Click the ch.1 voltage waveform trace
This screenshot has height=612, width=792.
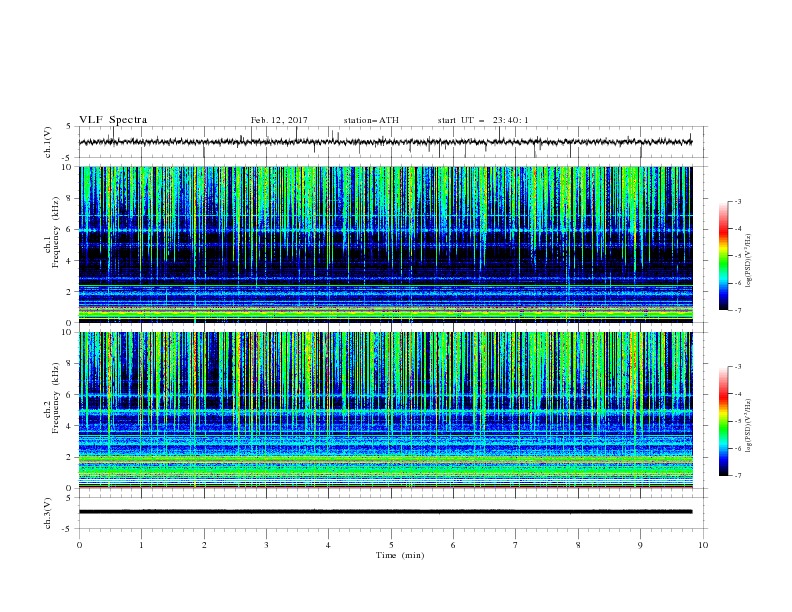click(385, 142)
